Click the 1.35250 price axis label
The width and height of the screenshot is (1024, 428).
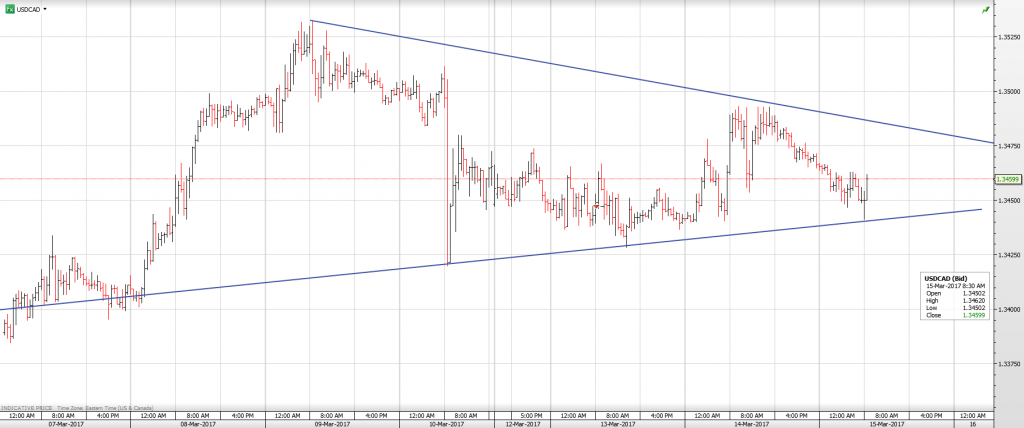(x=1007, y=38)
